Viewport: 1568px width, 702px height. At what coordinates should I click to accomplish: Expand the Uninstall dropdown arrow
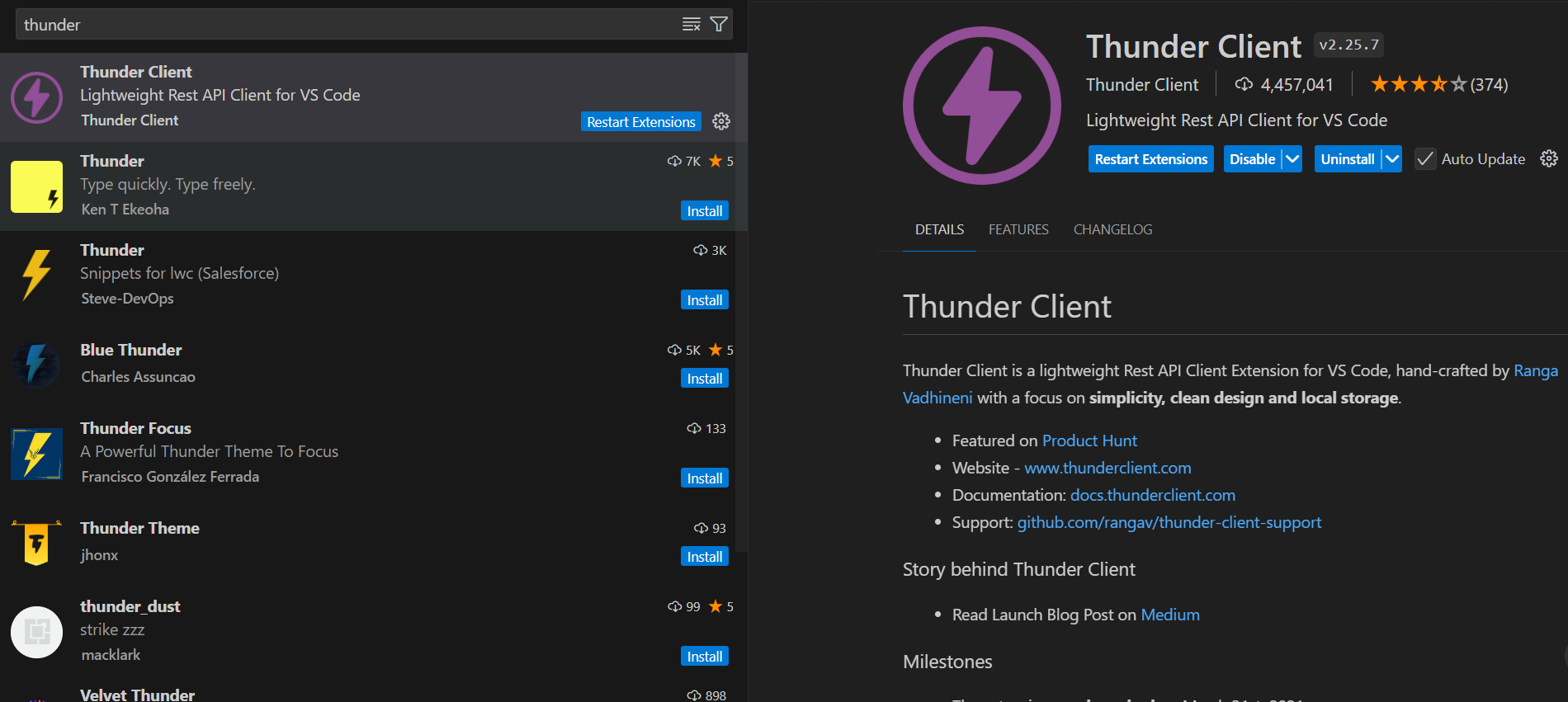[x=1392, y=159]
